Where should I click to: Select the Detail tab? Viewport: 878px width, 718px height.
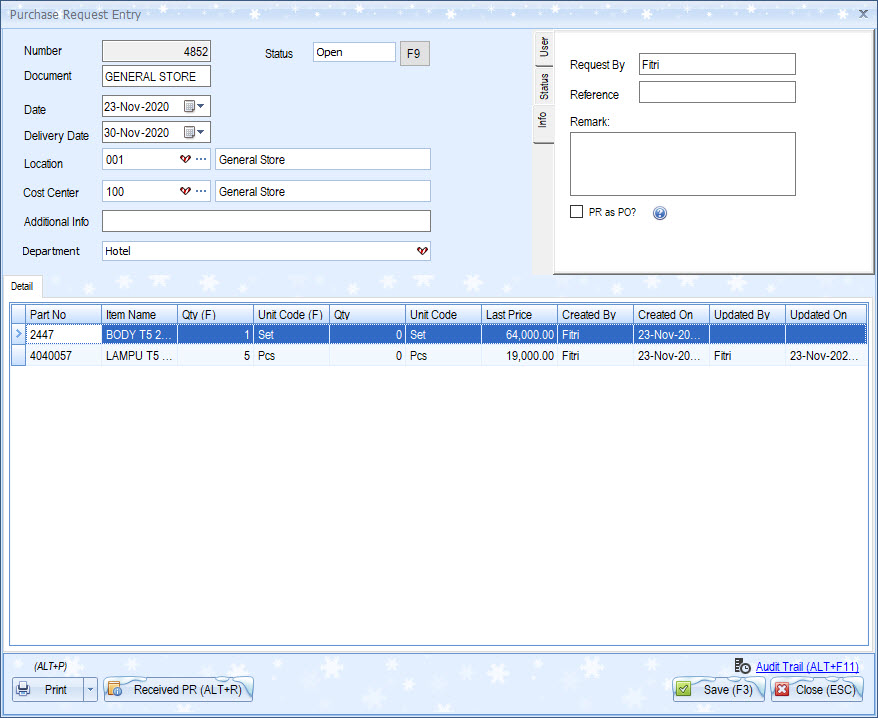point(22,287)
